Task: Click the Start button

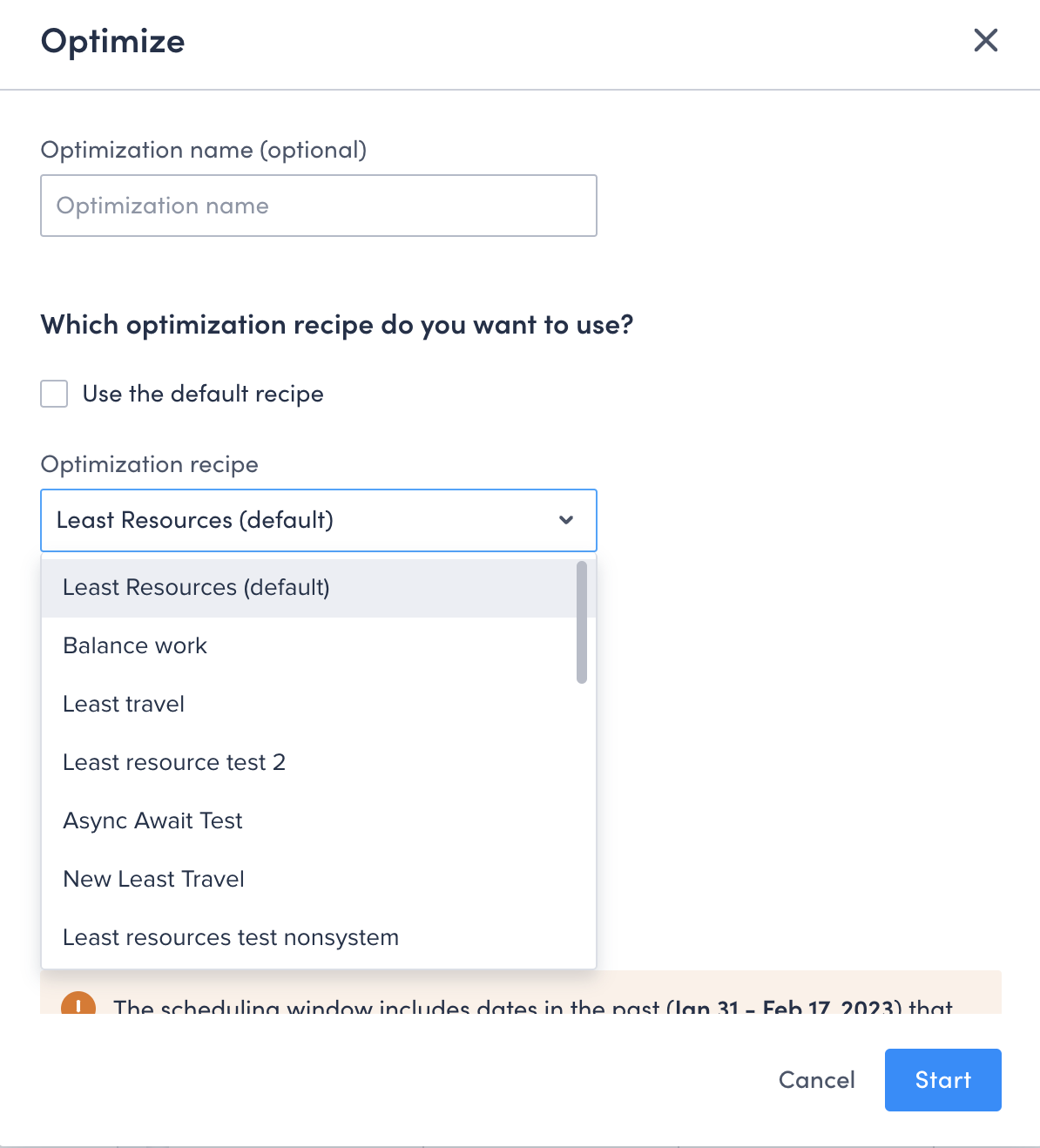Action: pos(942,1080)
